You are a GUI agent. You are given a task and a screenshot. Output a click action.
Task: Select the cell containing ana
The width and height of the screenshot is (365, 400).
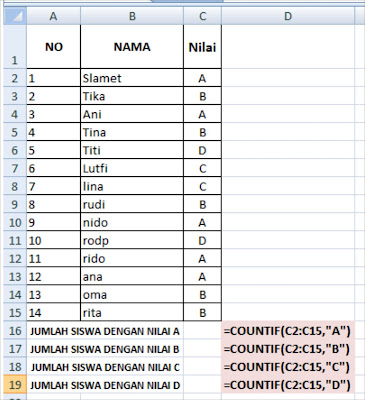click(x=132, y=276)
